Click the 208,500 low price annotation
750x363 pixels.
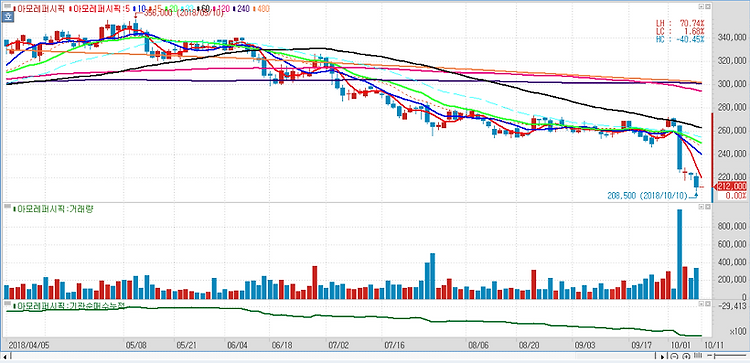[x=647, y=196]
